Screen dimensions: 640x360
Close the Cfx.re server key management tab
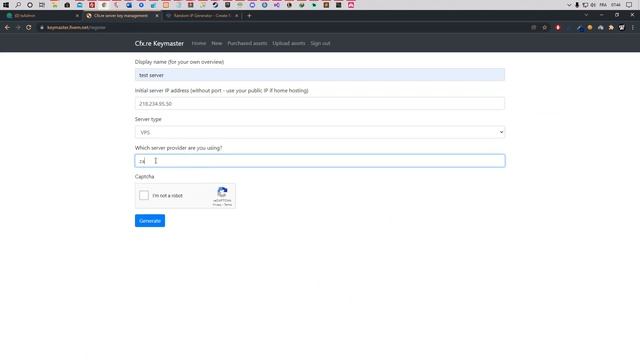(x=157, y=16)
